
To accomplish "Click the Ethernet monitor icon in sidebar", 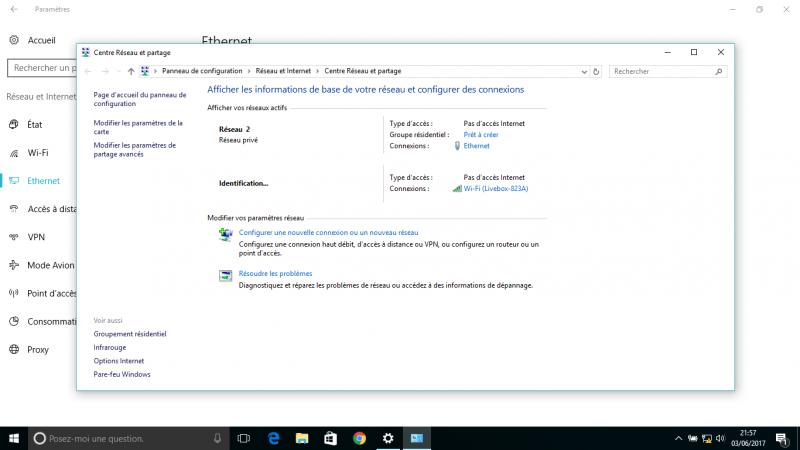I will click(14, 181).
